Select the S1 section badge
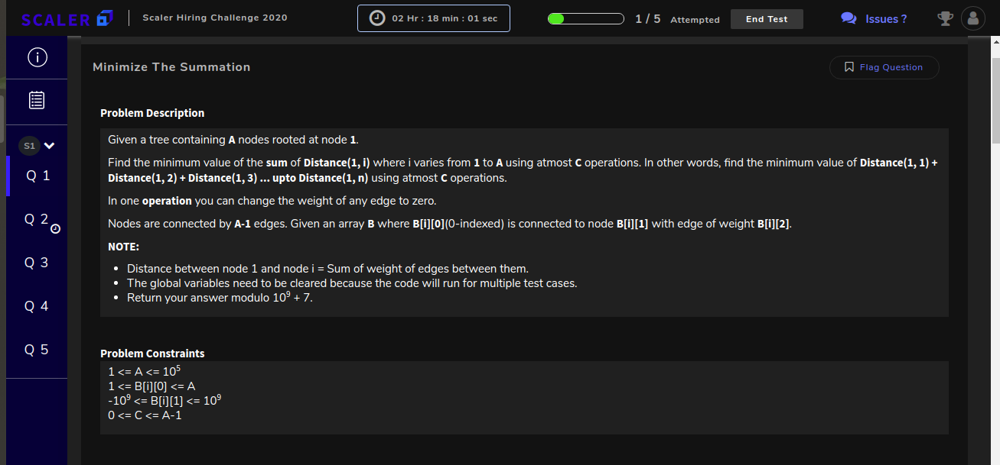This screenshot has width=1000, height=465. (29, 145)
